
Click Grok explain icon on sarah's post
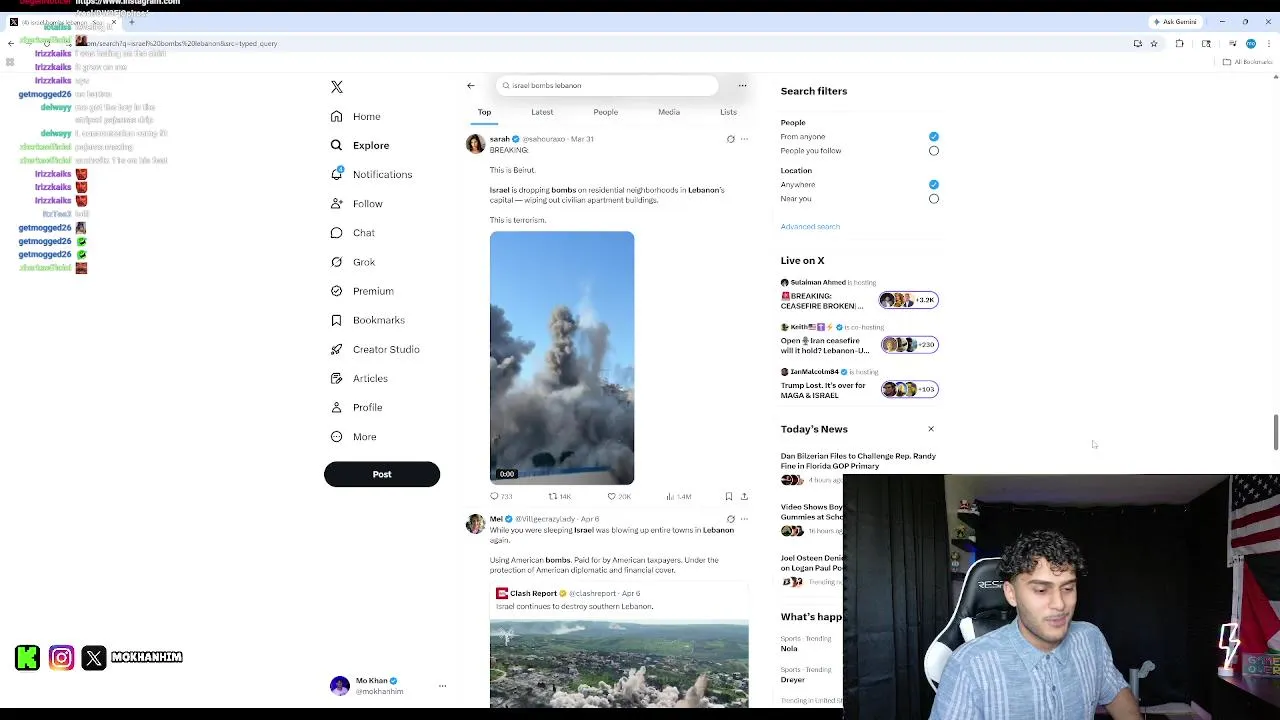tap(730, 139)
